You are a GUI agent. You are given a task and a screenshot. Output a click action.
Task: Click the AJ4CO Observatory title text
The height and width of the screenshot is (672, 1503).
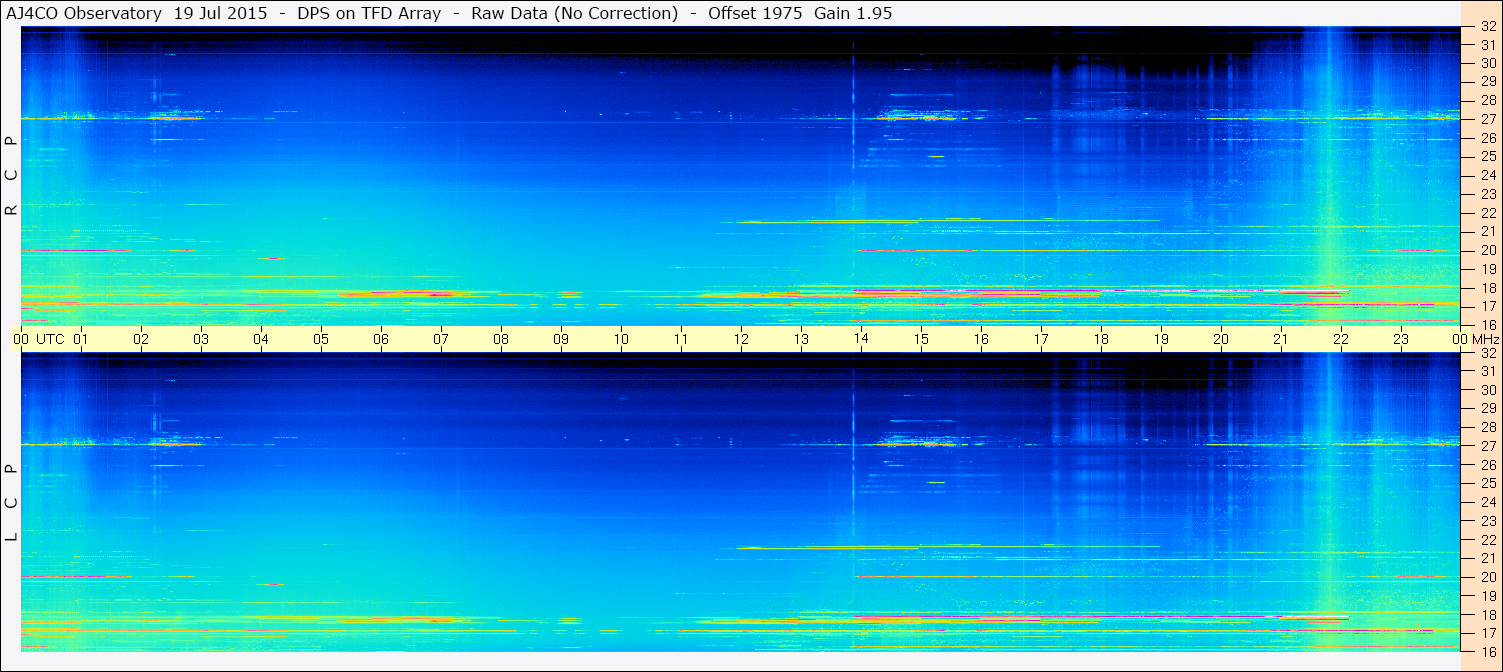click(84, 13)
